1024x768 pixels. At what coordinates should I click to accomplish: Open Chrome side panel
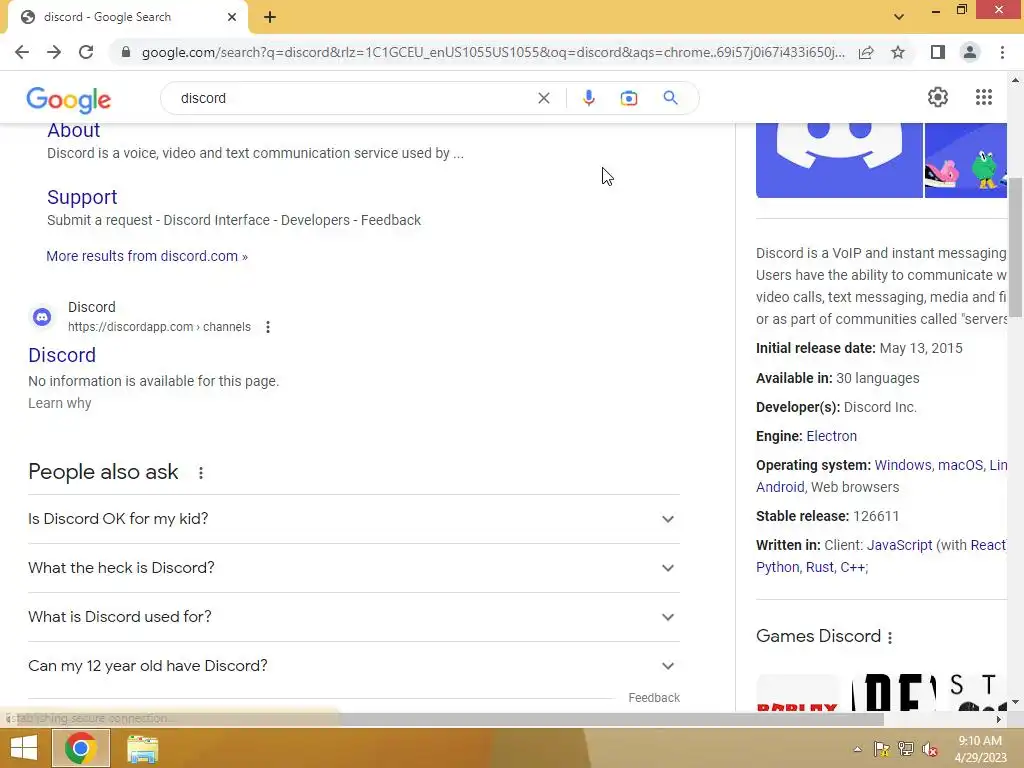[x=938, y=52]
